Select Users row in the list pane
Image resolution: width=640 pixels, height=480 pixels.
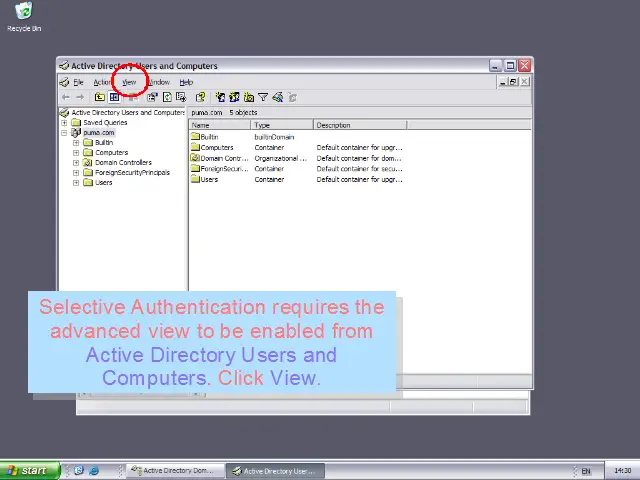click(x=209, y=180)
